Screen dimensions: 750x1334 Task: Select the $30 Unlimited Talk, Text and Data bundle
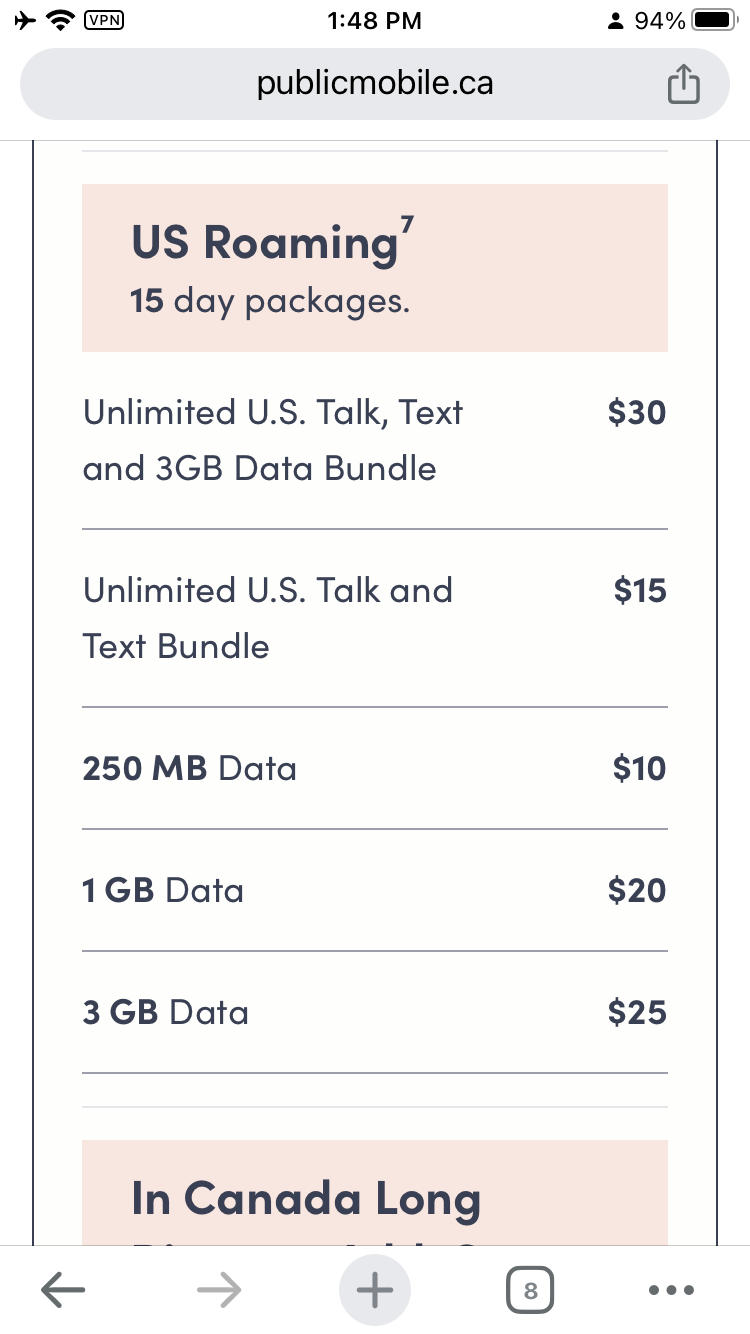pyautogui.click(x=374, y=440)
